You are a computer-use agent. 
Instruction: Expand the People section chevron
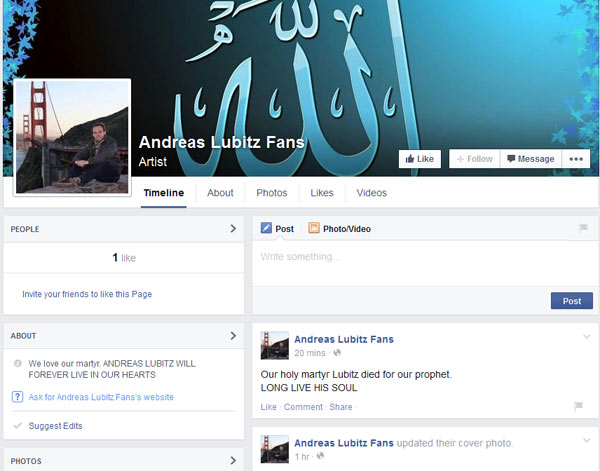pos(233,229)
